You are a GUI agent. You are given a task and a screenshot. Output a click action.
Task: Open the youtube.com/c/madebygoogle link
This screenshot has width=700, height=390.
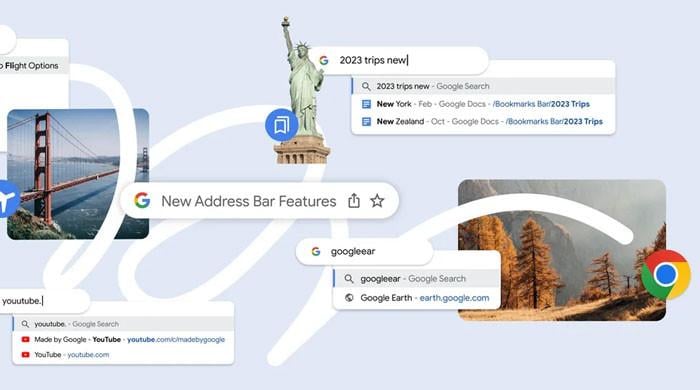pyautogui.click(x=176, y=340)
